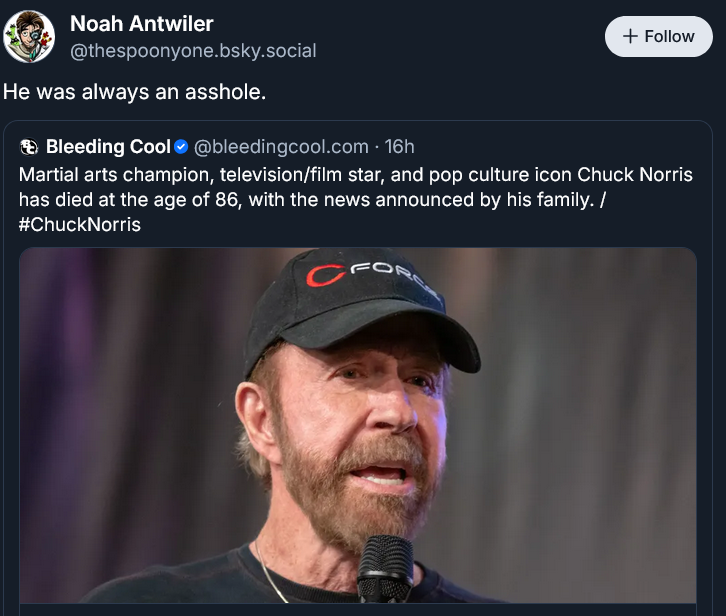The image size is (726, 616).
Task: Open Noah Antwiler's profile avatar
Action: click(x=29, y=37)
